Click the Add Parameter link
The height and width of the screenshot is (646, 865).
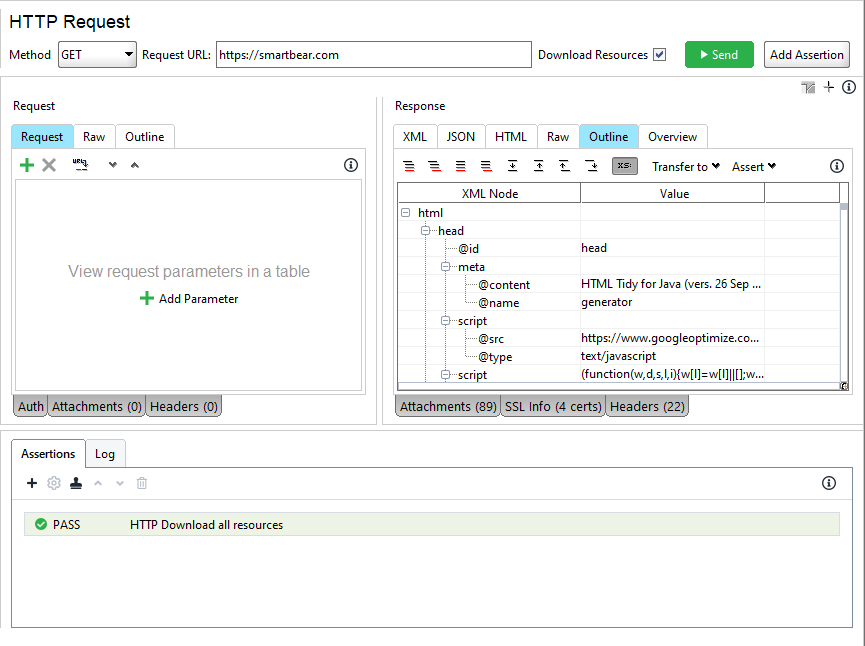click(189, 298)
